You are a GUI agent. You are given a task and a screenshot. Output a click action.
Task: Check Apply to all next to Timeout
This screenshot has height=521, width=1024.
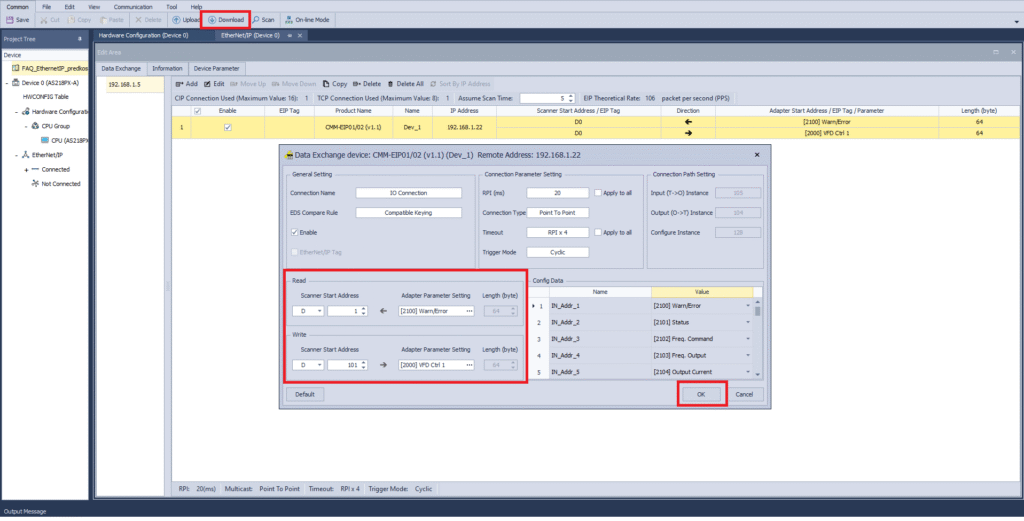(x=596, y=232)
